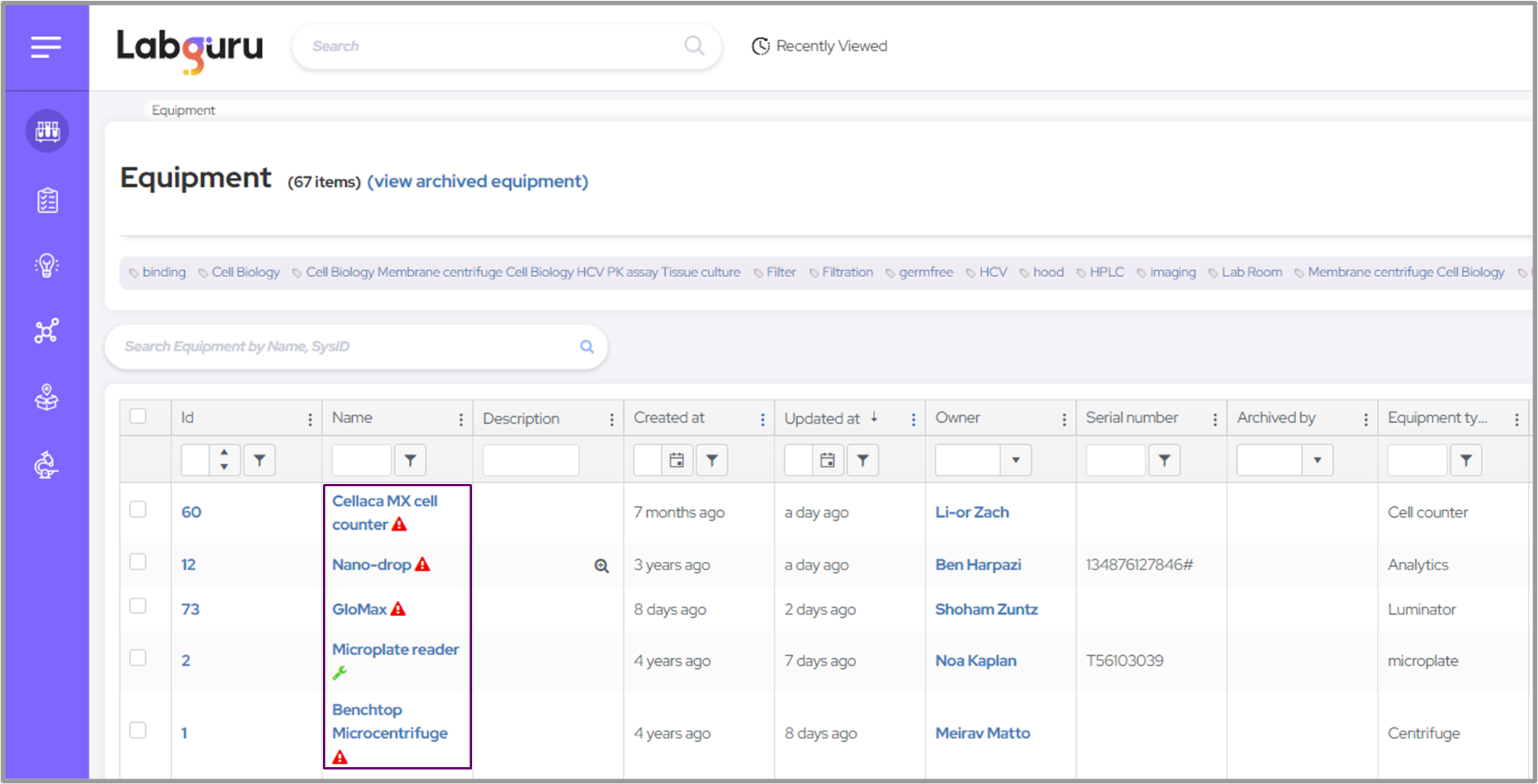Click the magnifier icon in equipment search

(x=586, y=347)
